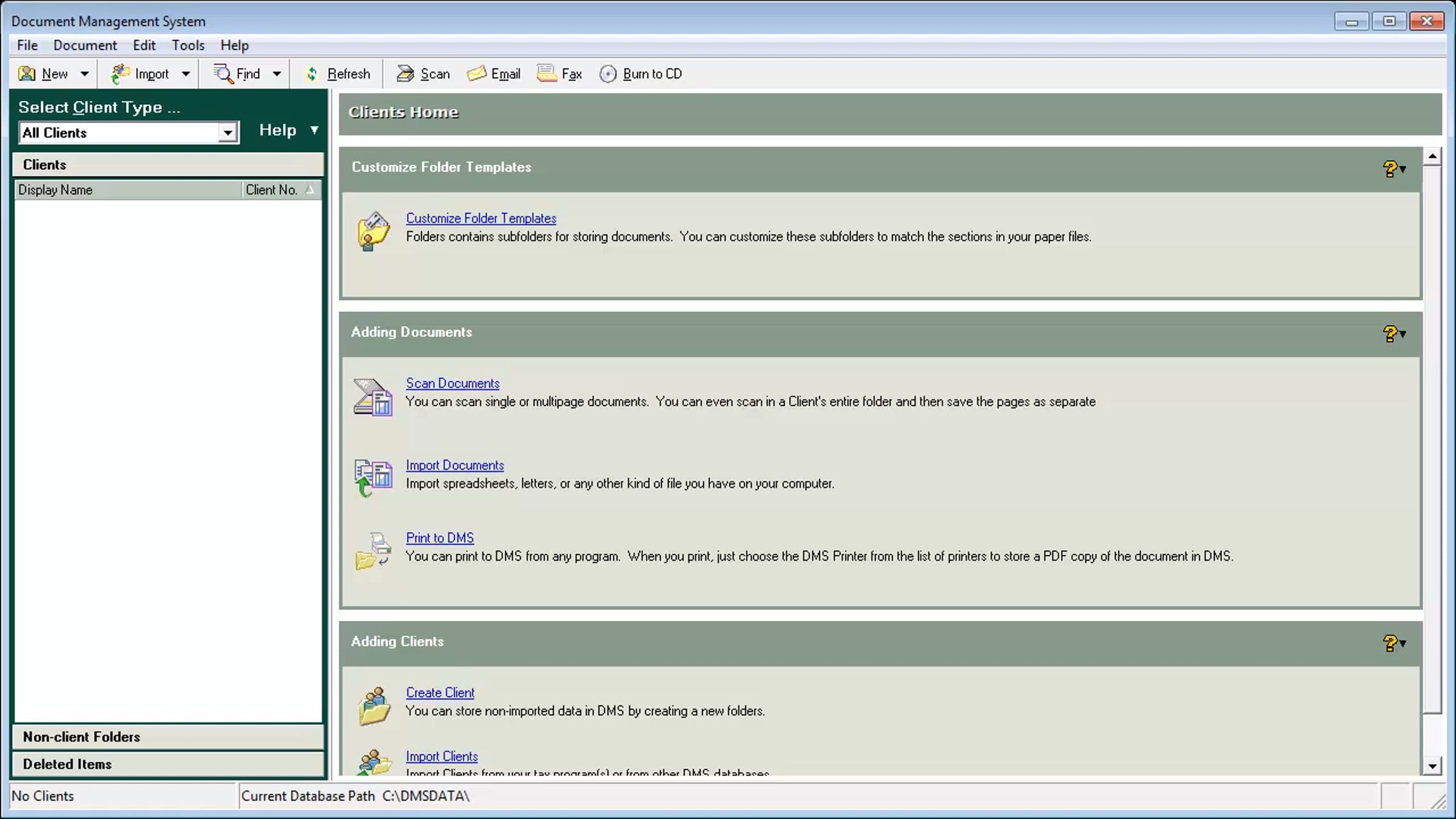Open the Tools menu
This screenshot has height=819, width=1456.
click(188, 45)
